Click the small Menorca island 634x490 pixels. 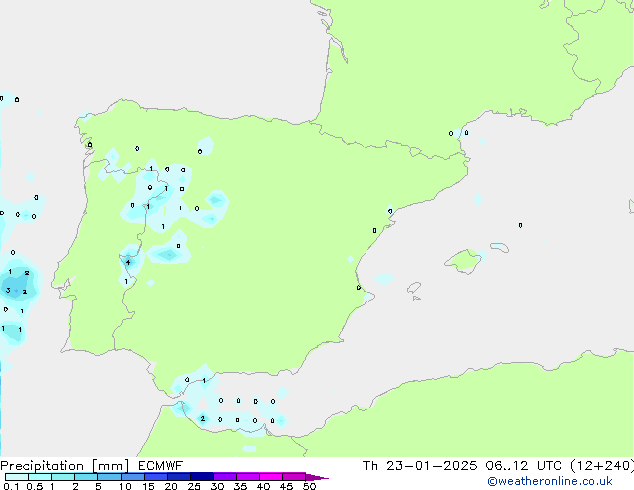(499, 245)
